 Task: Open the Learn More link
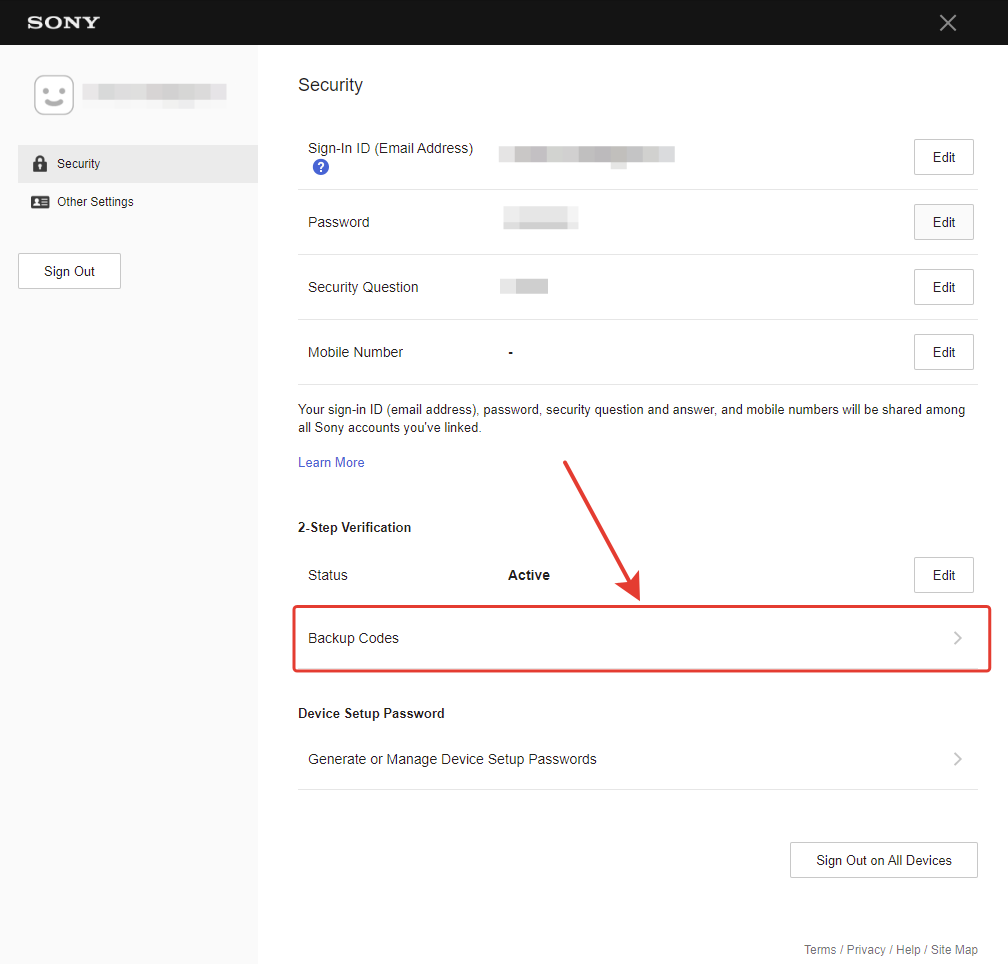tap(331, 462)
